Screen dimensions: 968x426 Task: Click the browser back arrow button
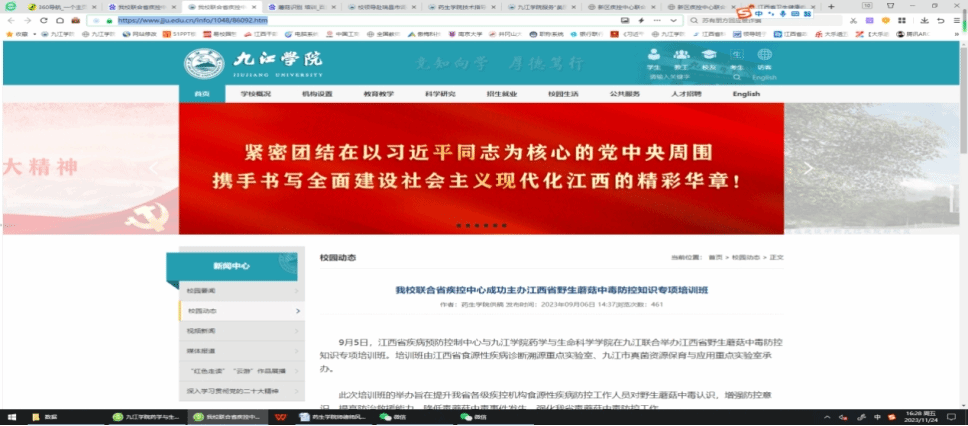coord(9,20)
